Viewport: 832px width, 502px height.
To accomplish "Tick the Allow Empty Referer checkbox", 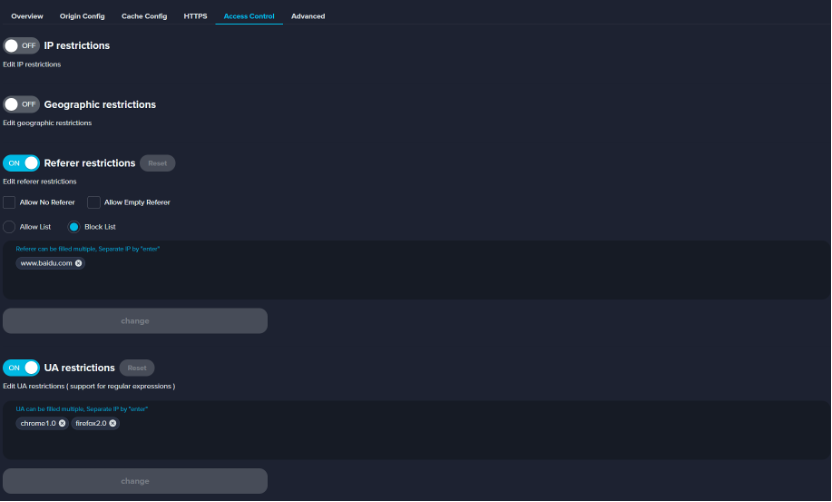I will (94, 202).
